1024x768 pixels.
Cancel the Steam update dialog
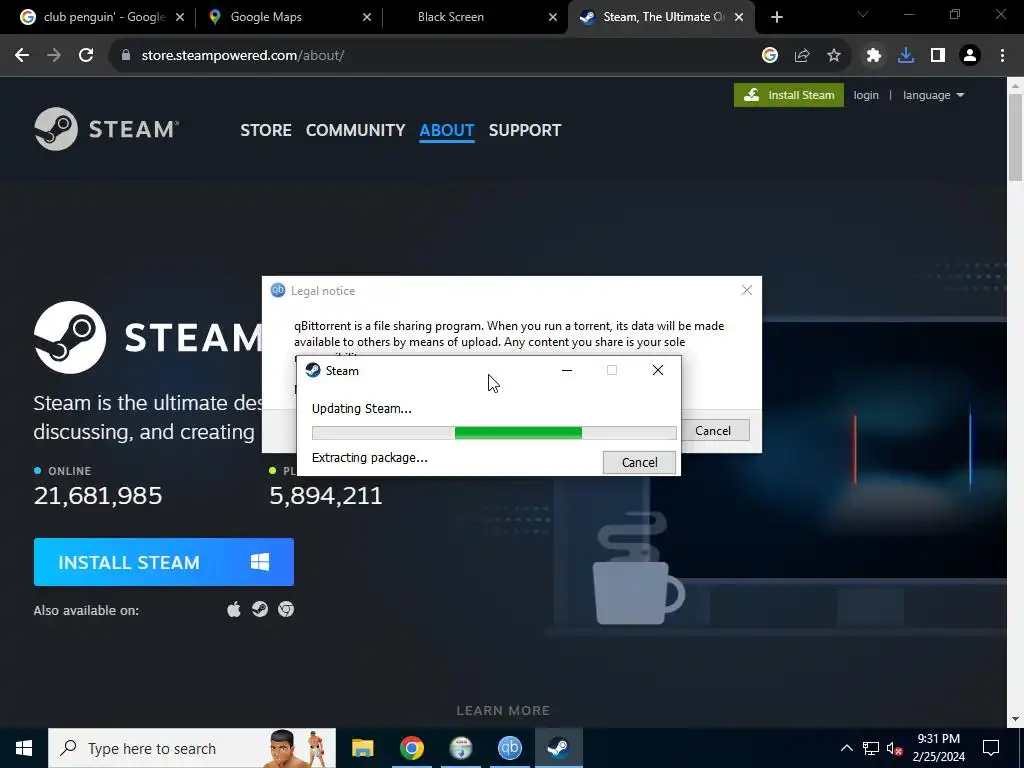tap(639, 462)
